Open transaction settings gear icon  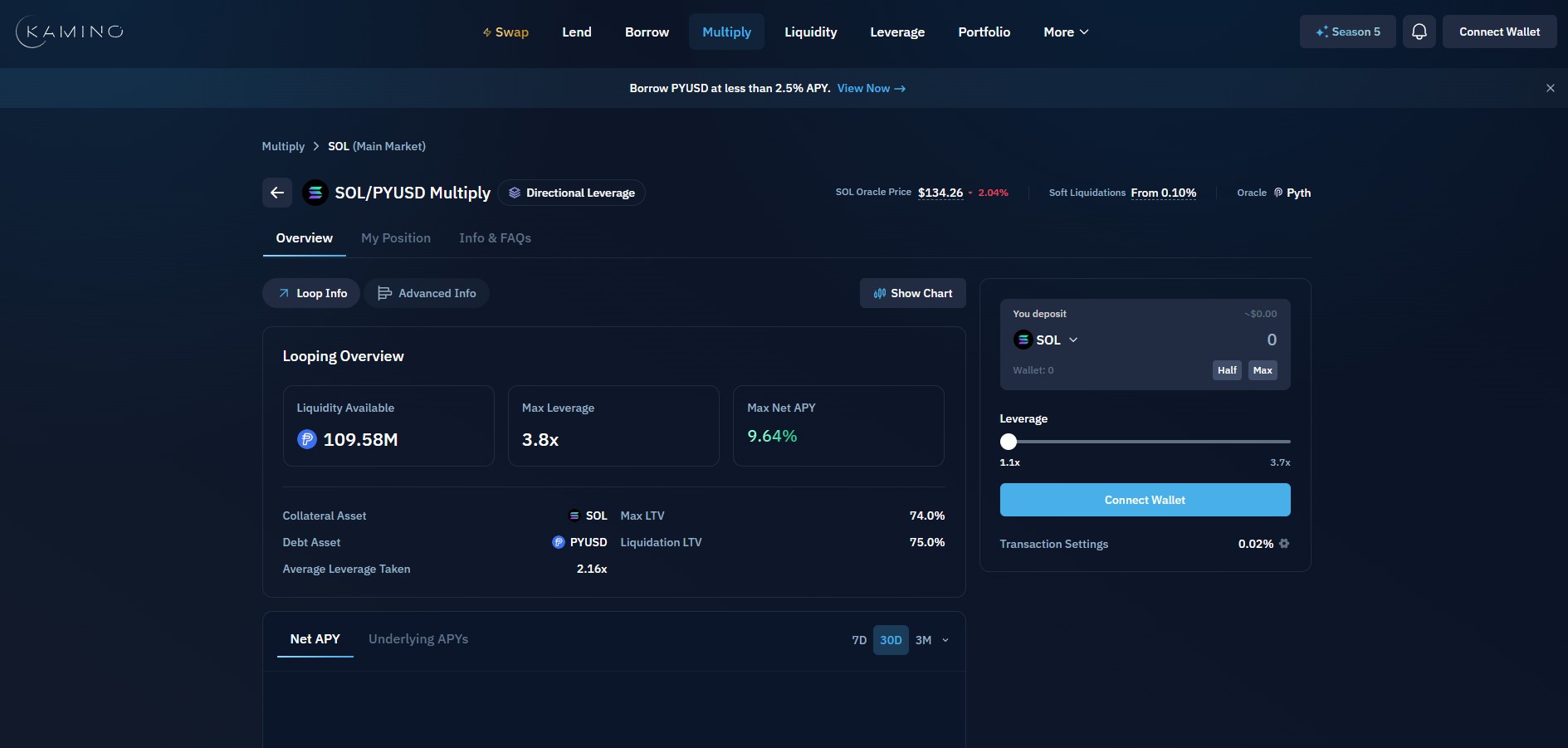1284,544
